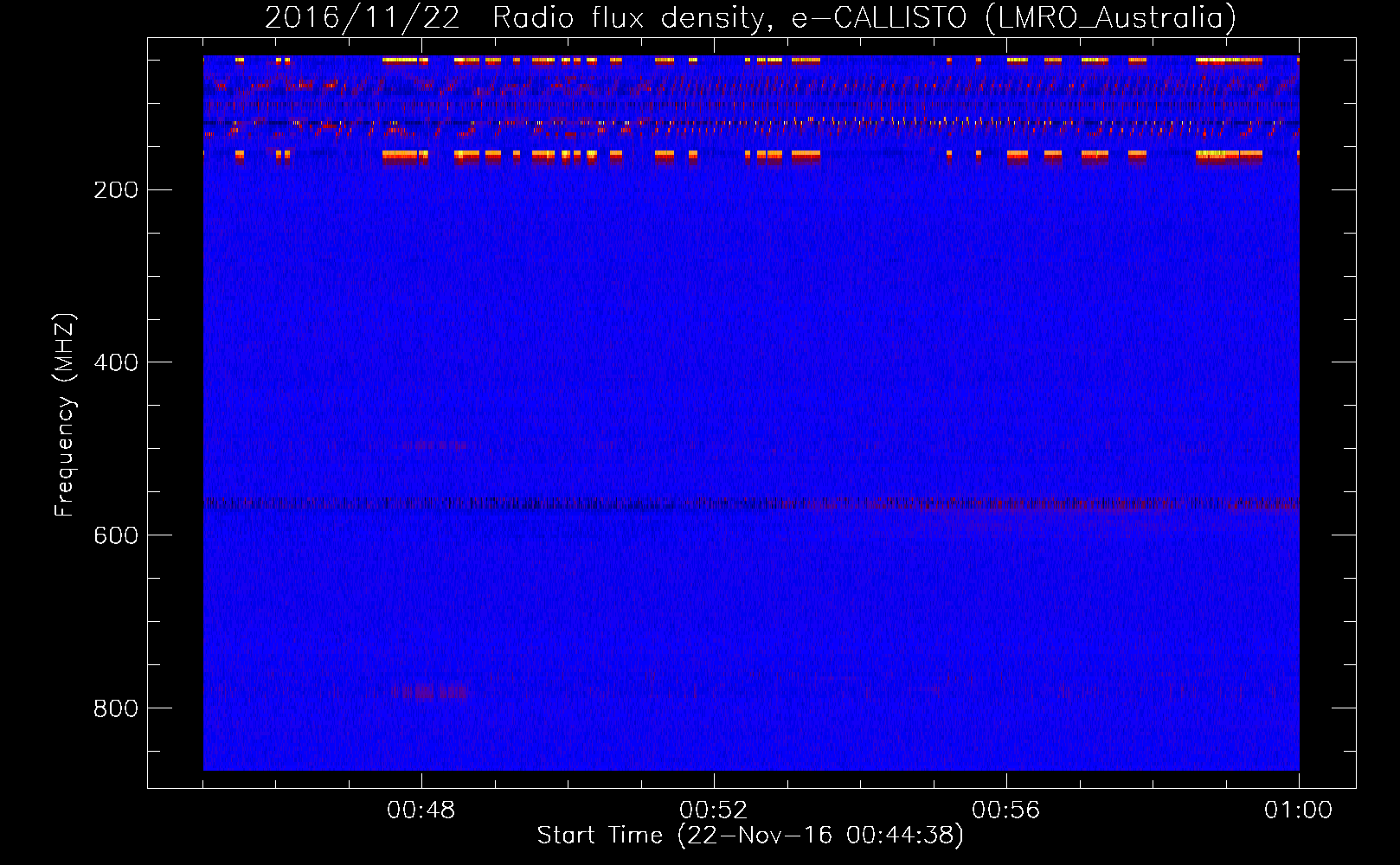Click the 'Frequency (MHZ)' axis label

point(65,414)
